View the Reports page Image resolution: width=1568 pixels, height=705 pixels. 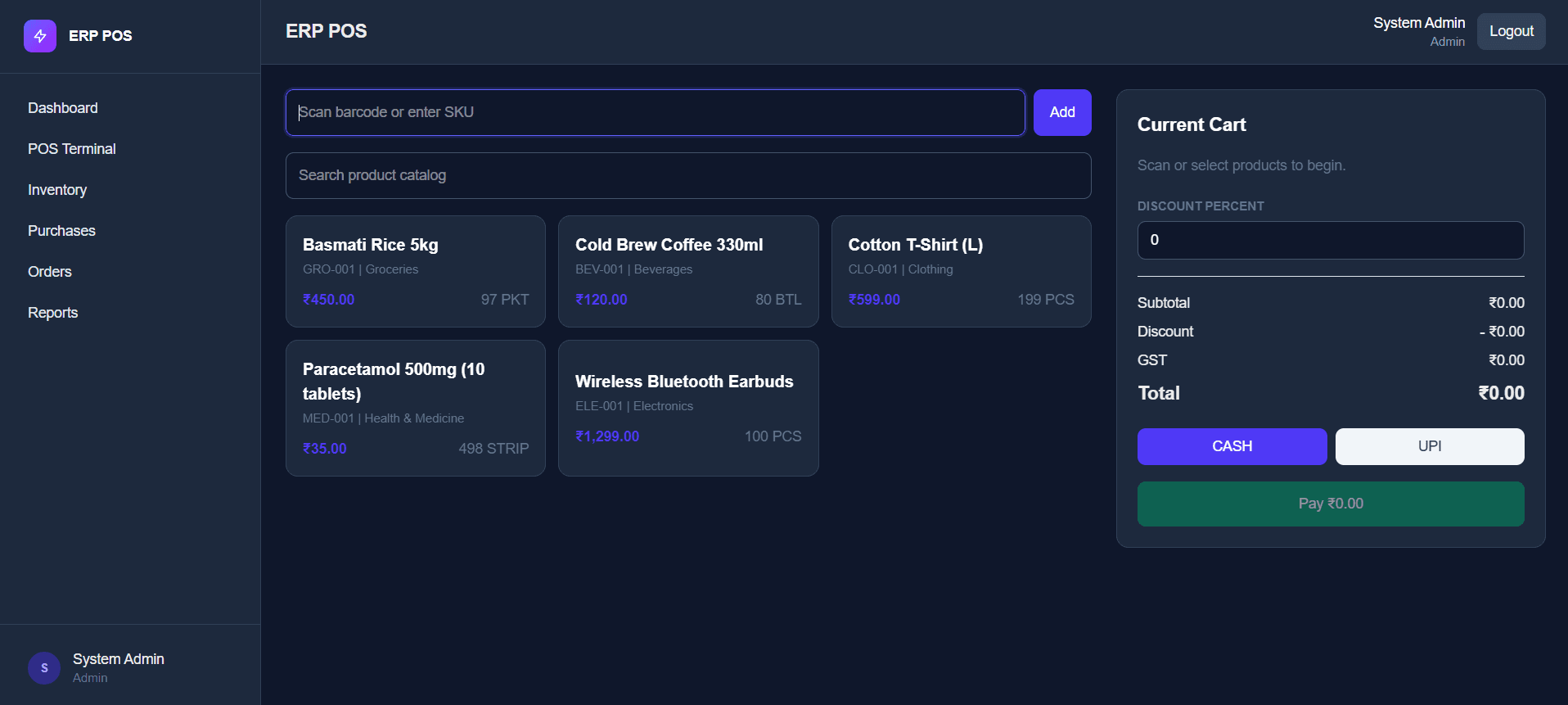point(53,313)
